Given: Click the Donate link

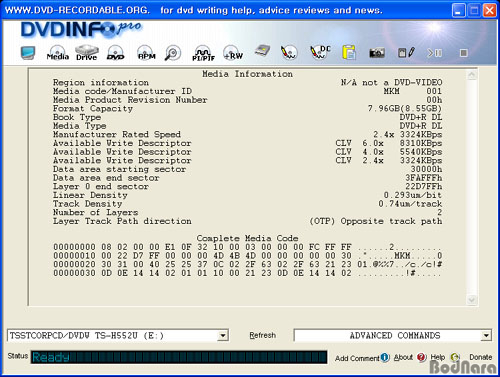Looking at the screenshot, I should point(481,357).
